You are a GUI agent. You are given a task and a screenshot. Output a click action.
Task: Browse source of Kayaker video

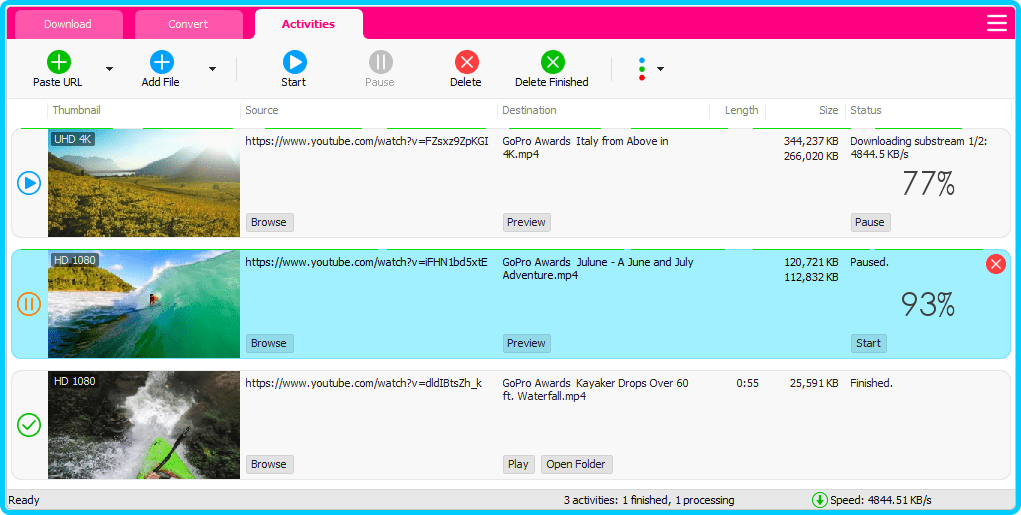pyautogui.click(x=269, y=464)
